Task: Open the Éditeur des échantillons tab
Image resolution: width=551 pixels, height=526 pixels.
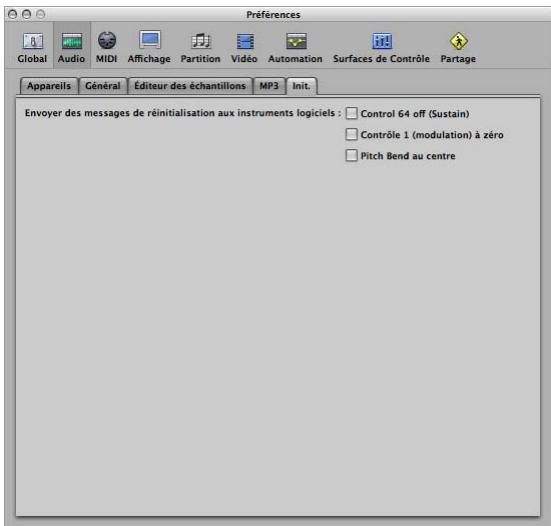Action: (x=190, y=86)
